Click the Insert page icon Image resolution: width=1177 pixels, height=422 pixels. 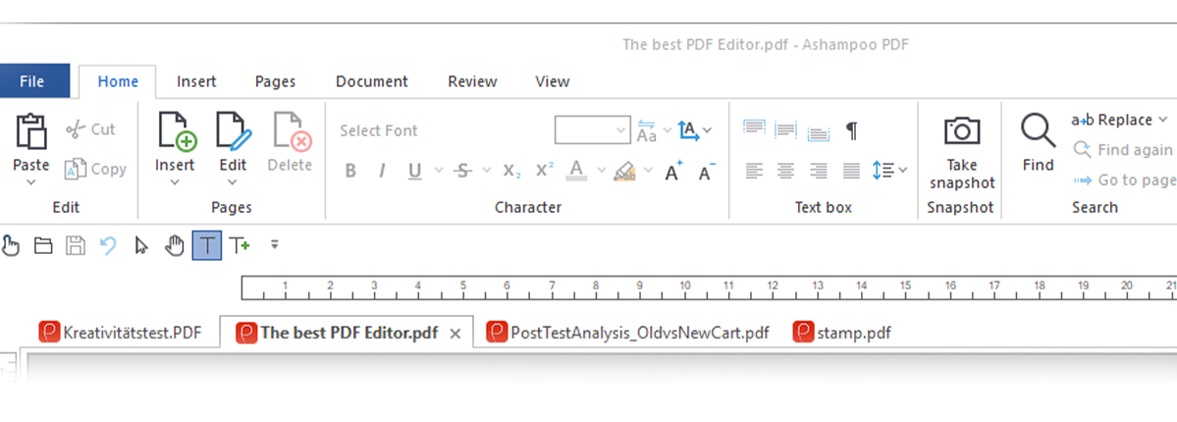[x=176, y=131]
